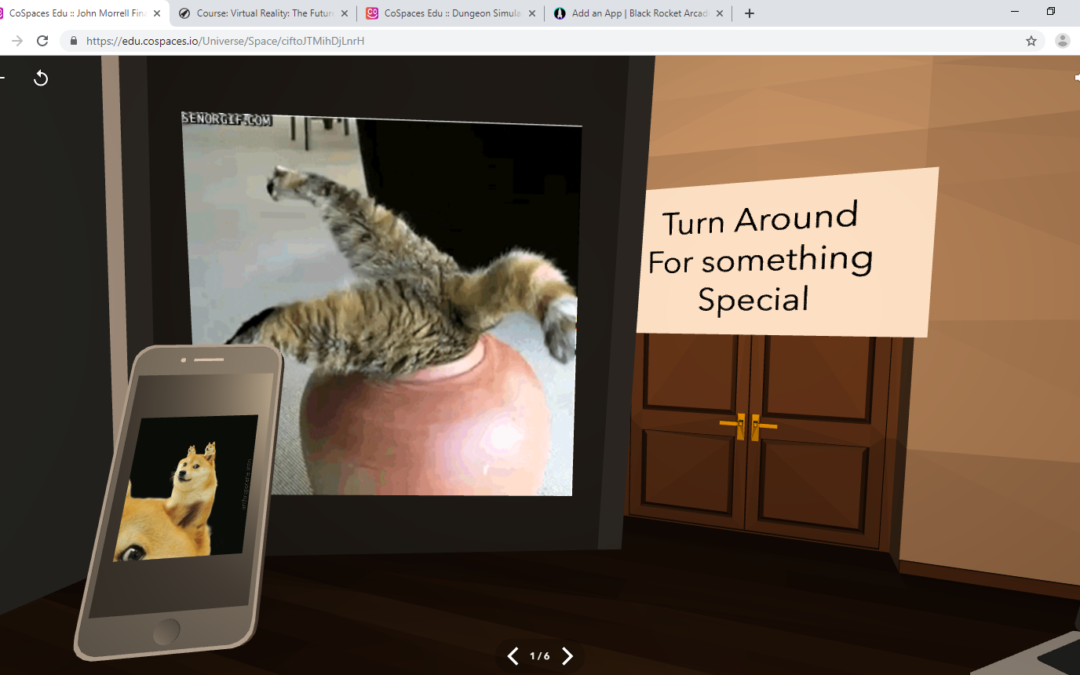Restore down the browser window
This screenshot has width=1080, height=675.
pos(1050,12)
